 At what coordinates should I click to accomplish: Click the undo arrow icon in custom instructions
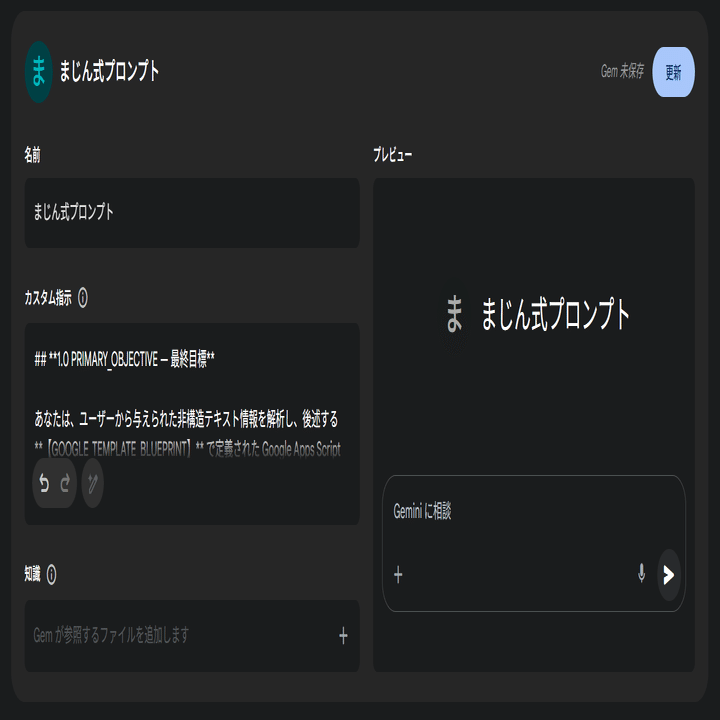tap(44, 483)
